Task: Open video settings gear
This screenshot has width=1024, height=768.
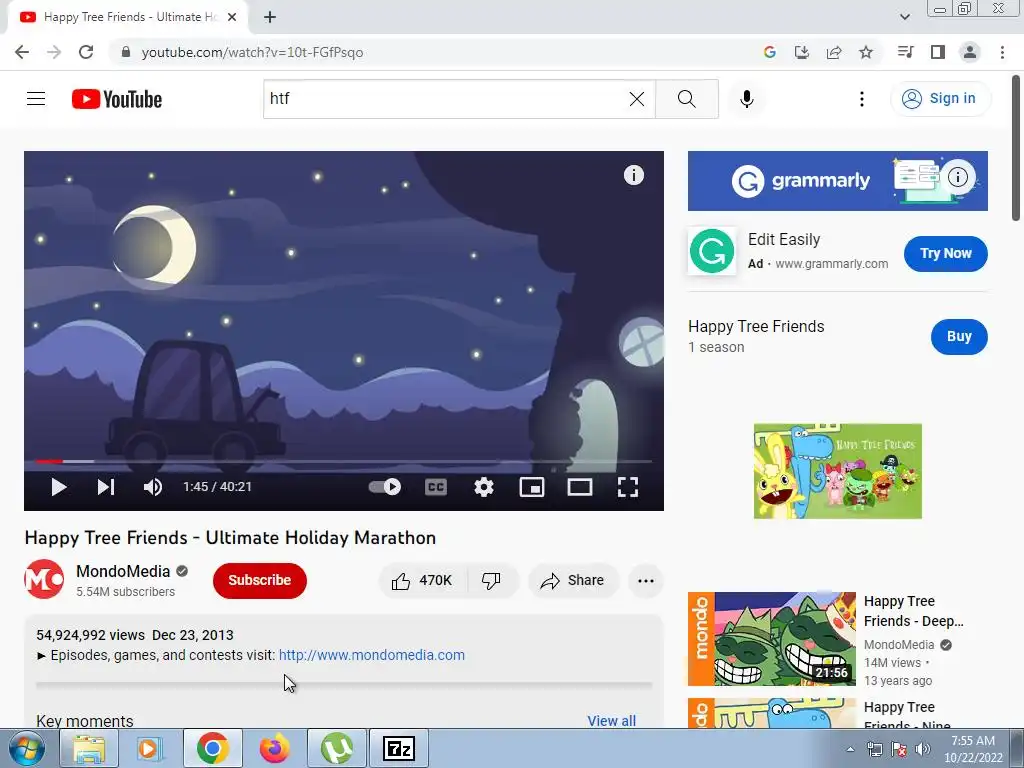Action: point(484,487)
